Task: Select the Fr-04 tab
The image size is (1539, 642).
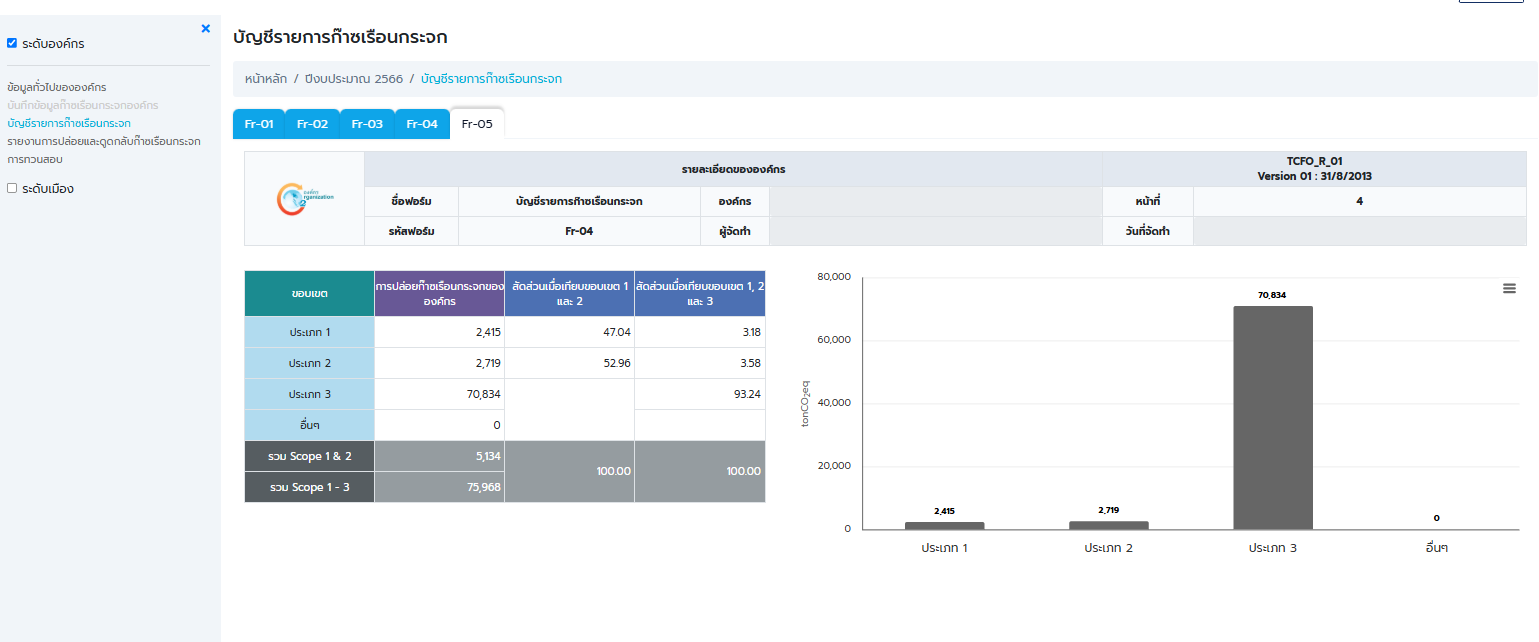Action: tap(421, 124)
